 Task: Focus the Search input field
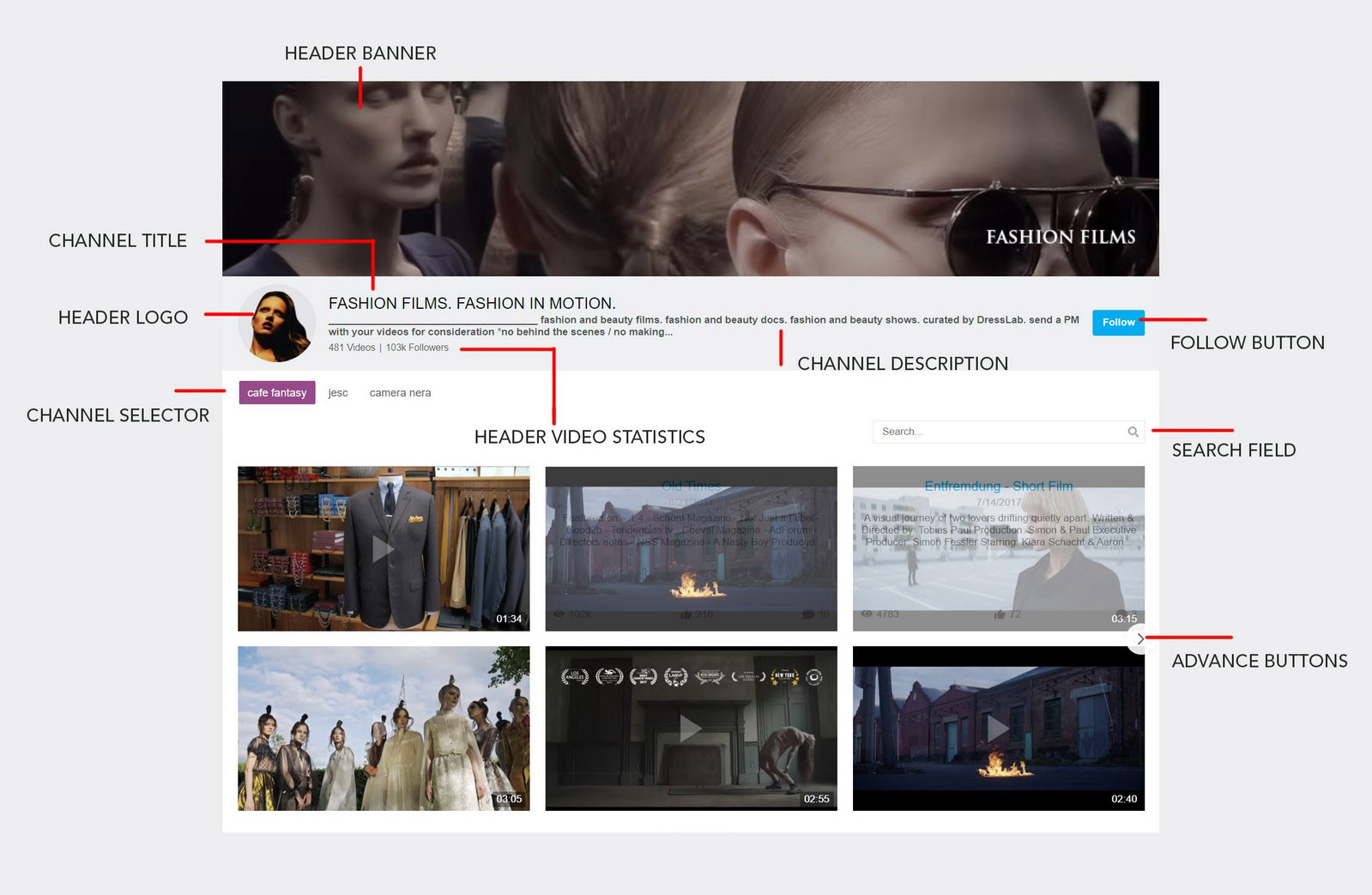tap(1008, 432)
